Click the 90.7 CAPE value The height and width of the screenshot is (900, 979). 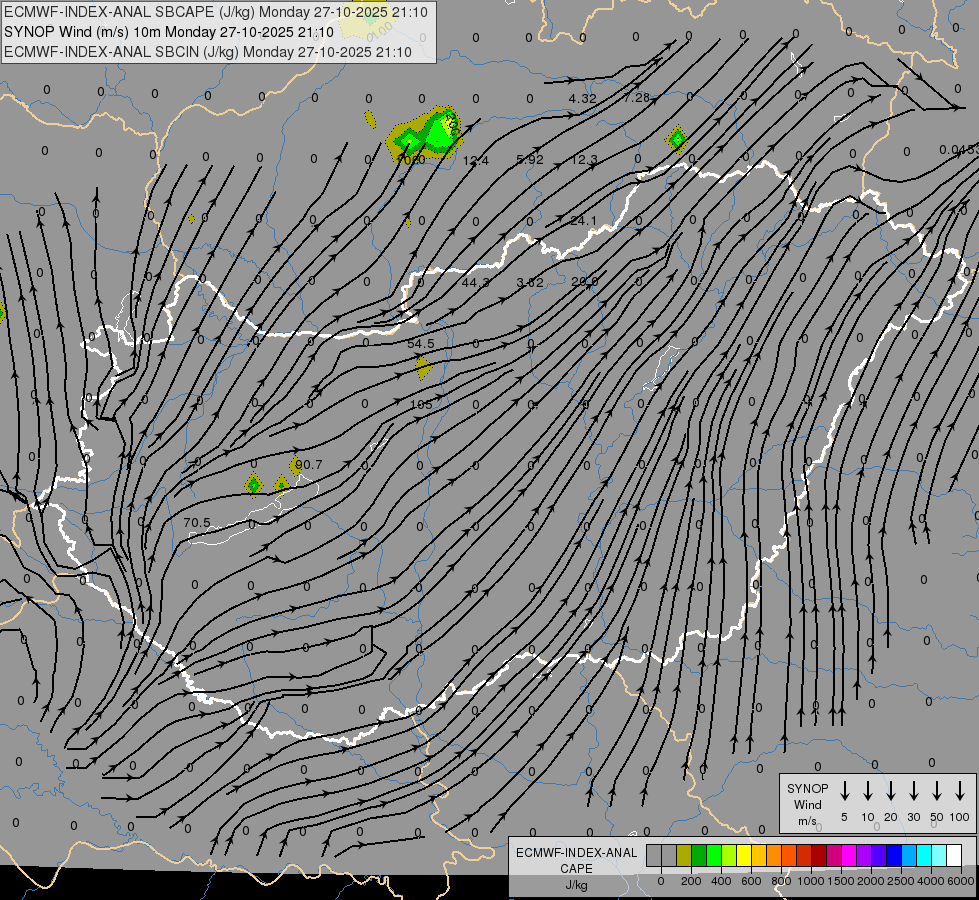pos(308,465)
